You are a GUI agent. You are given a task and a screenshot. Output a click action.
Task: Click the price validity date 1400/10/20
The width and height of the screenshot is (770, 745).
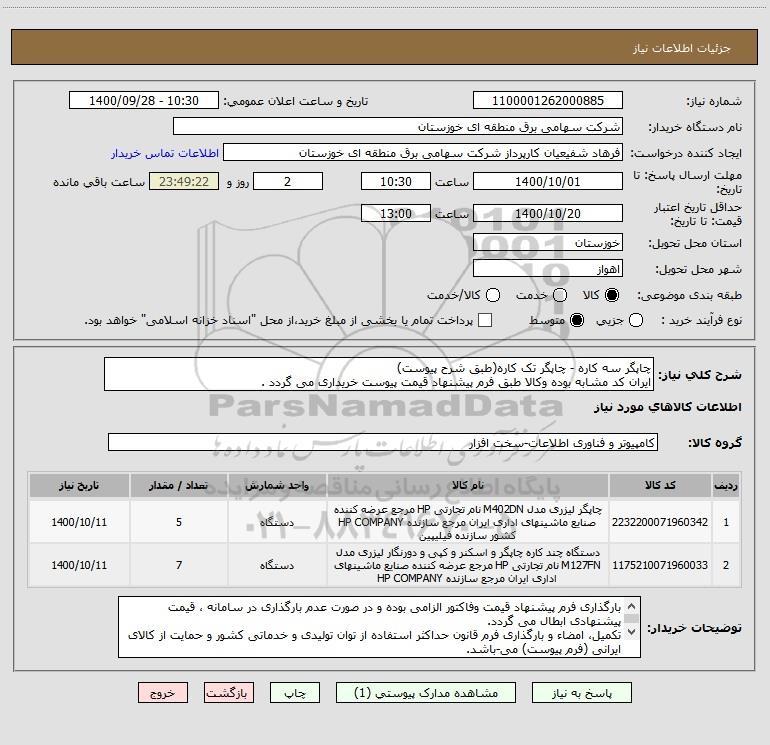(548, 213)
